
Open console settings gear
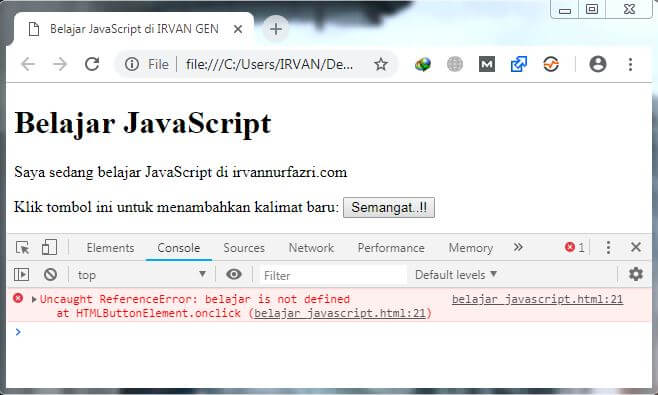pos(636,274)
